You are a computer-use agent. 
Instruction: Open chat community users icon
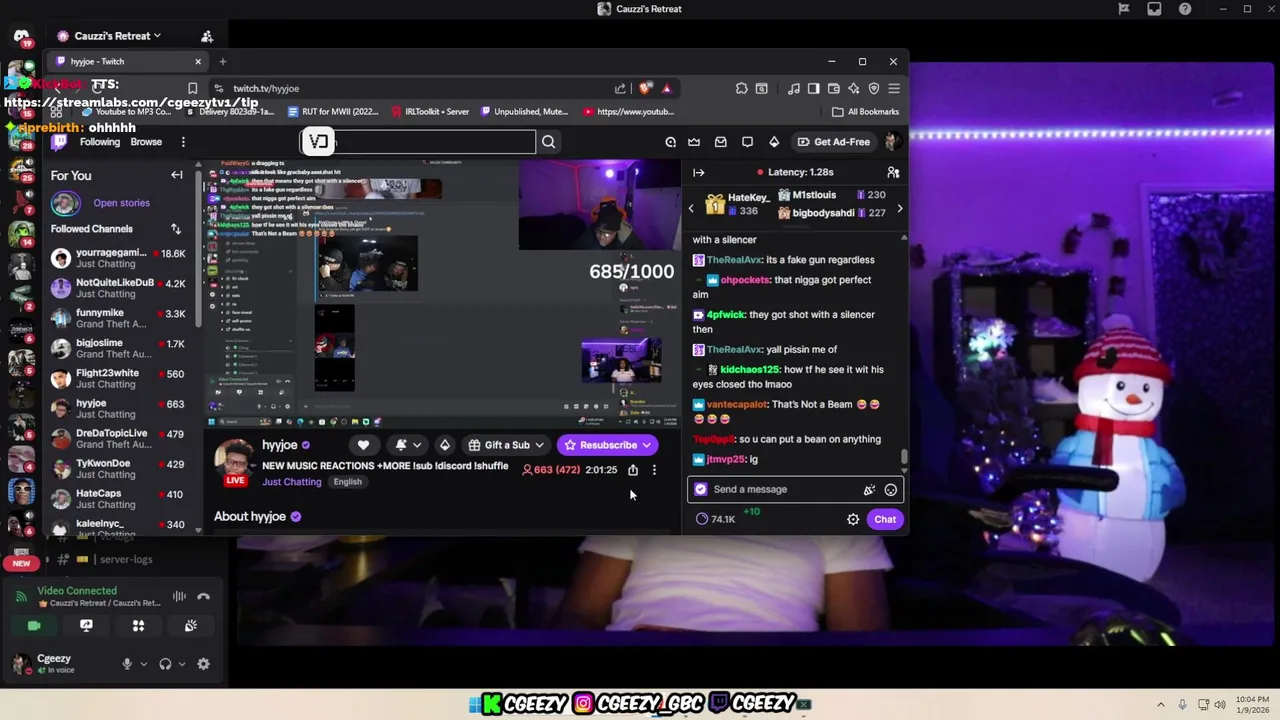pyautogui.click(x=893, y=173)
